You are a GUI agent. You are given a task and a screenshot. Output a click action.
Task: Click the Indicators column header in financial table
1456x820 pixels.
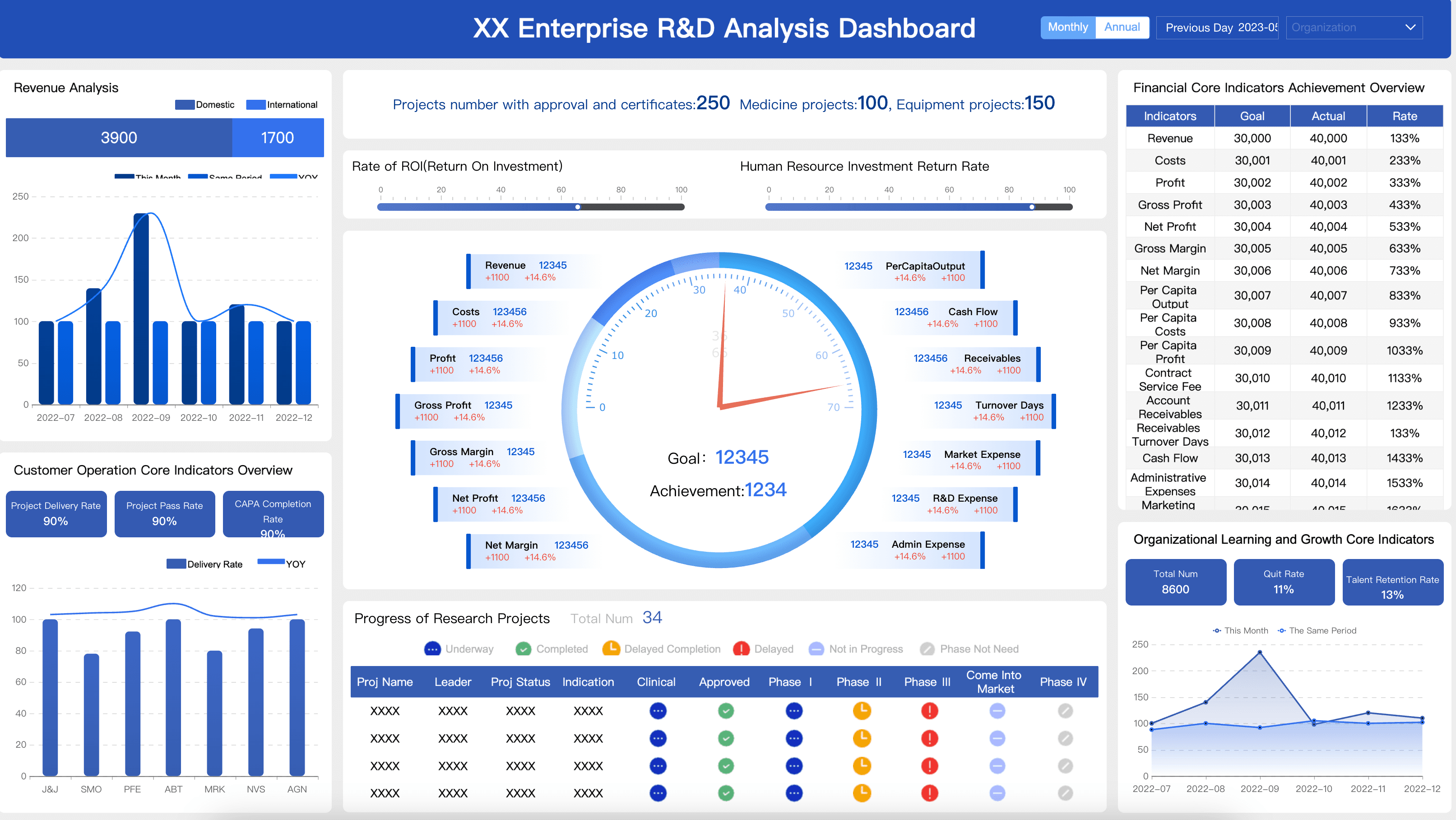[1169, 116]
